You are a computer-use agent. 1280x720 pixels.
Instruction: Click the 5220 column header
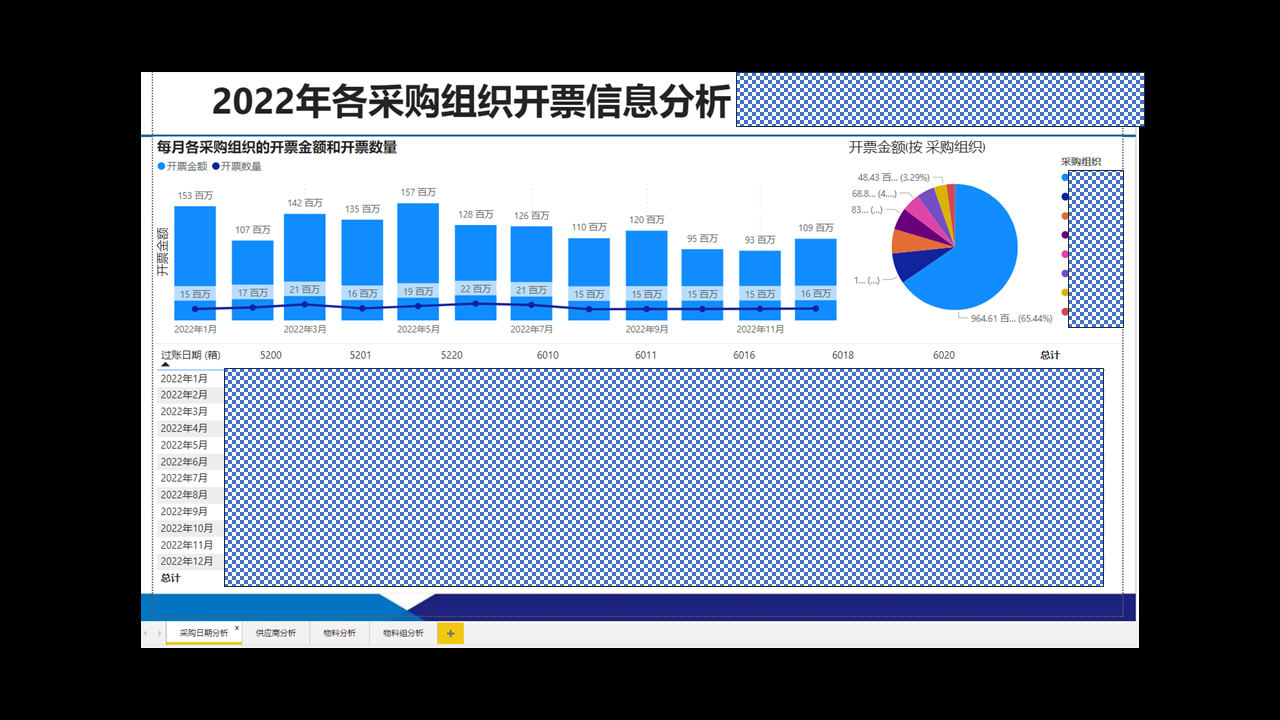[x=452, y=355]
